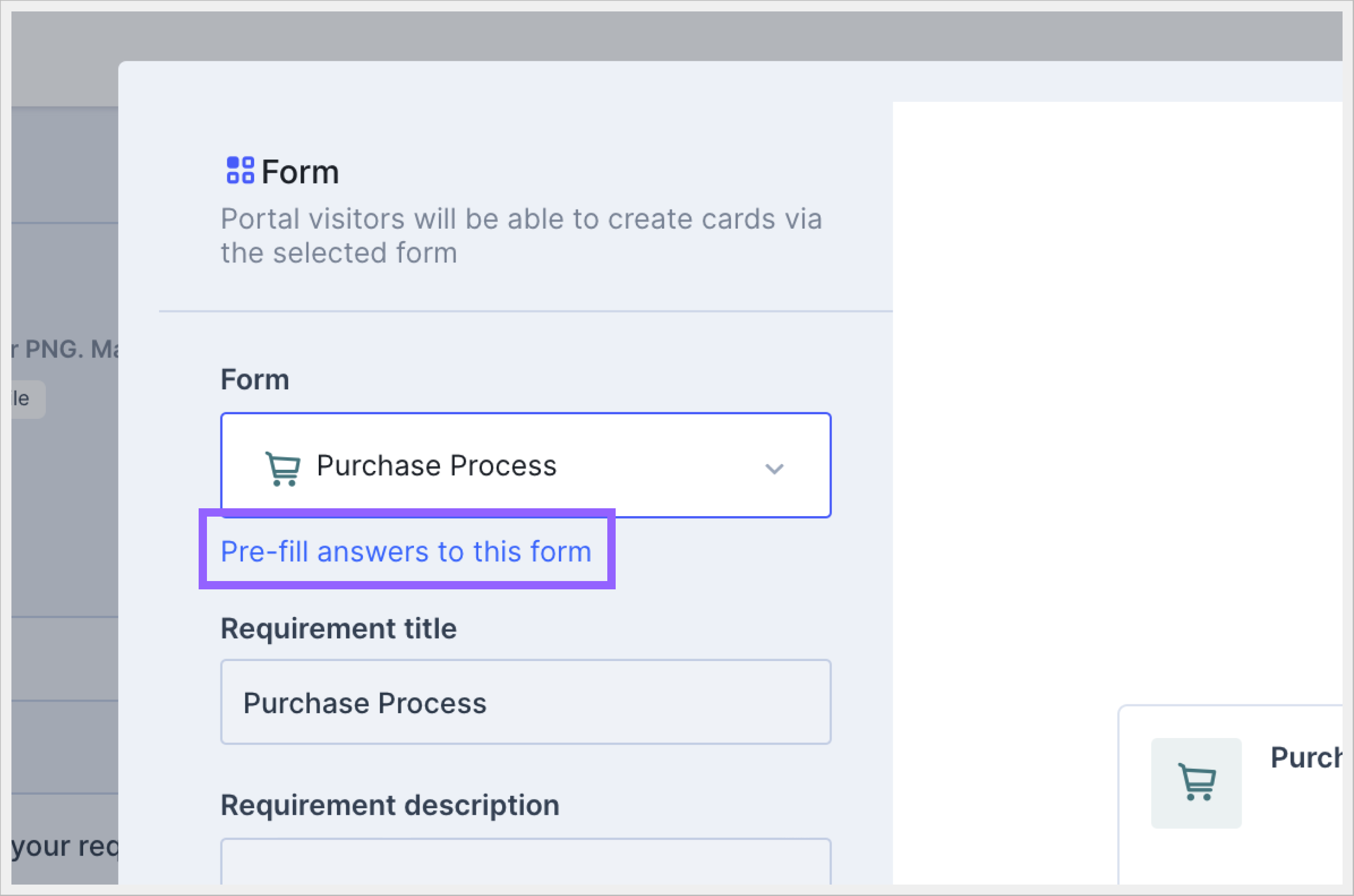This screenshot has width=1354, height=896.
Task: Click the Portal visitors description text
Action: pyautogui.click(x=521, y=235)
